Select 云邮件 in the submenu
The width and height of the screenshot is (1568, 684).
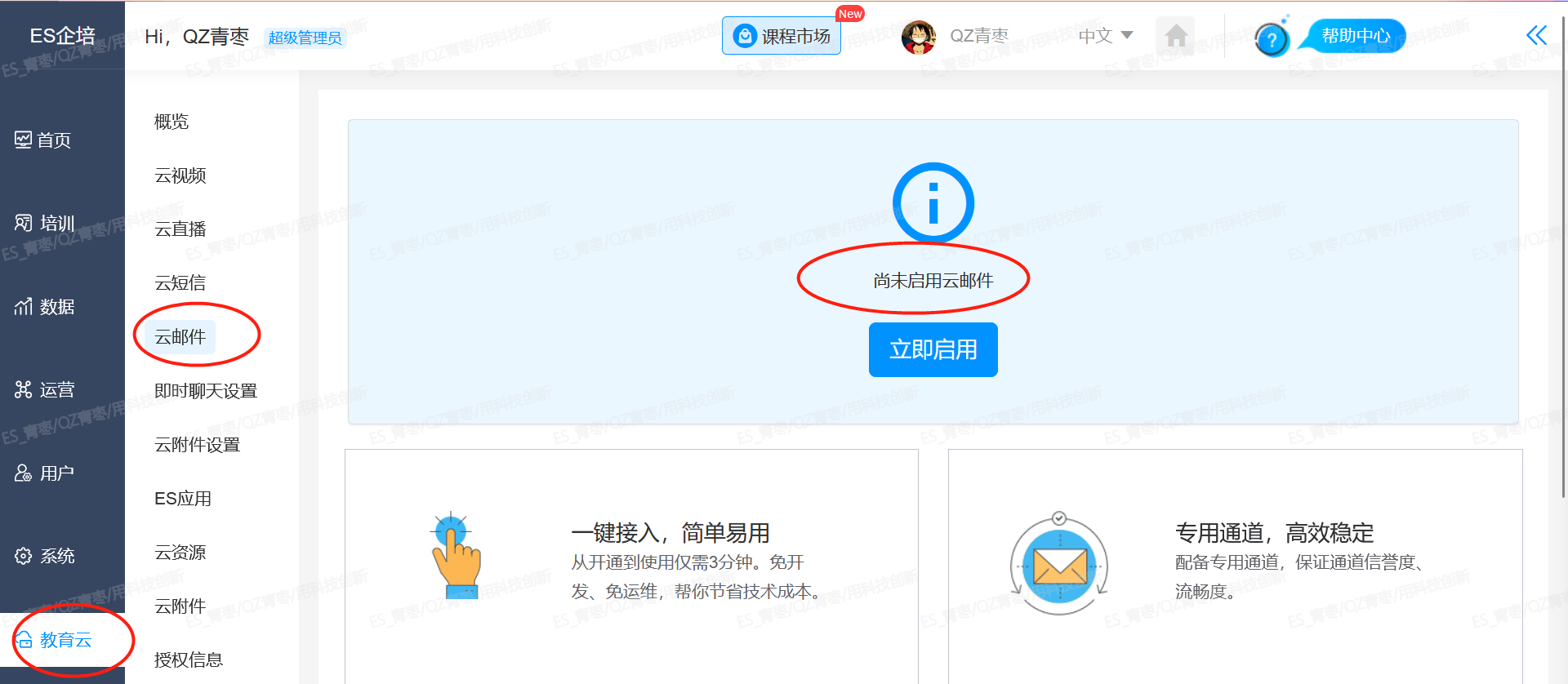[180, 337]
